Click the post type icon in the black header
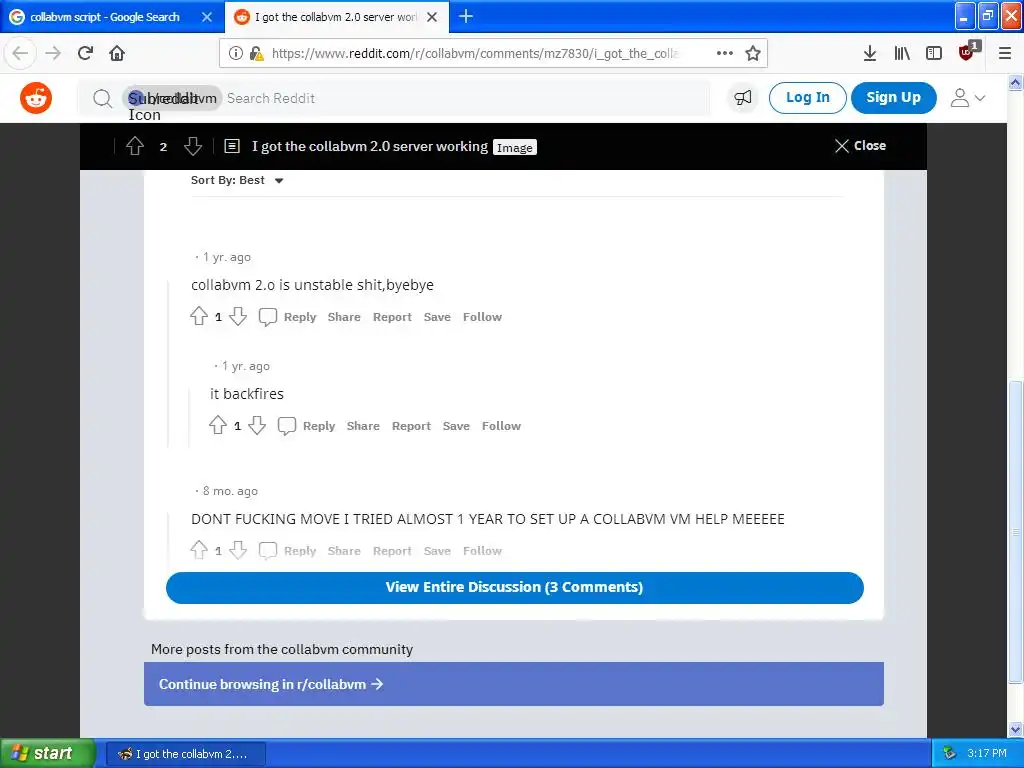 pos(232,146)
